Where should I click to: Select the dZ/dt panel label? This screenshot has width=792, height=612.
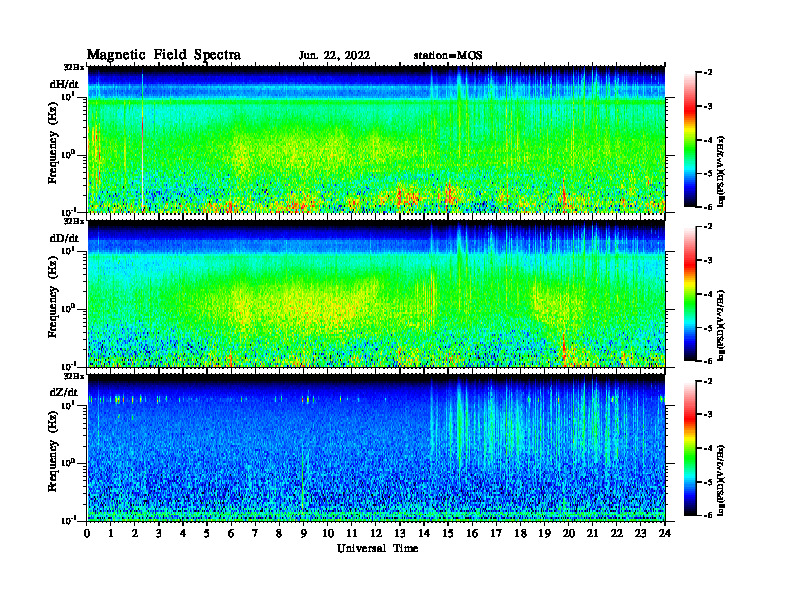[64, 392]
